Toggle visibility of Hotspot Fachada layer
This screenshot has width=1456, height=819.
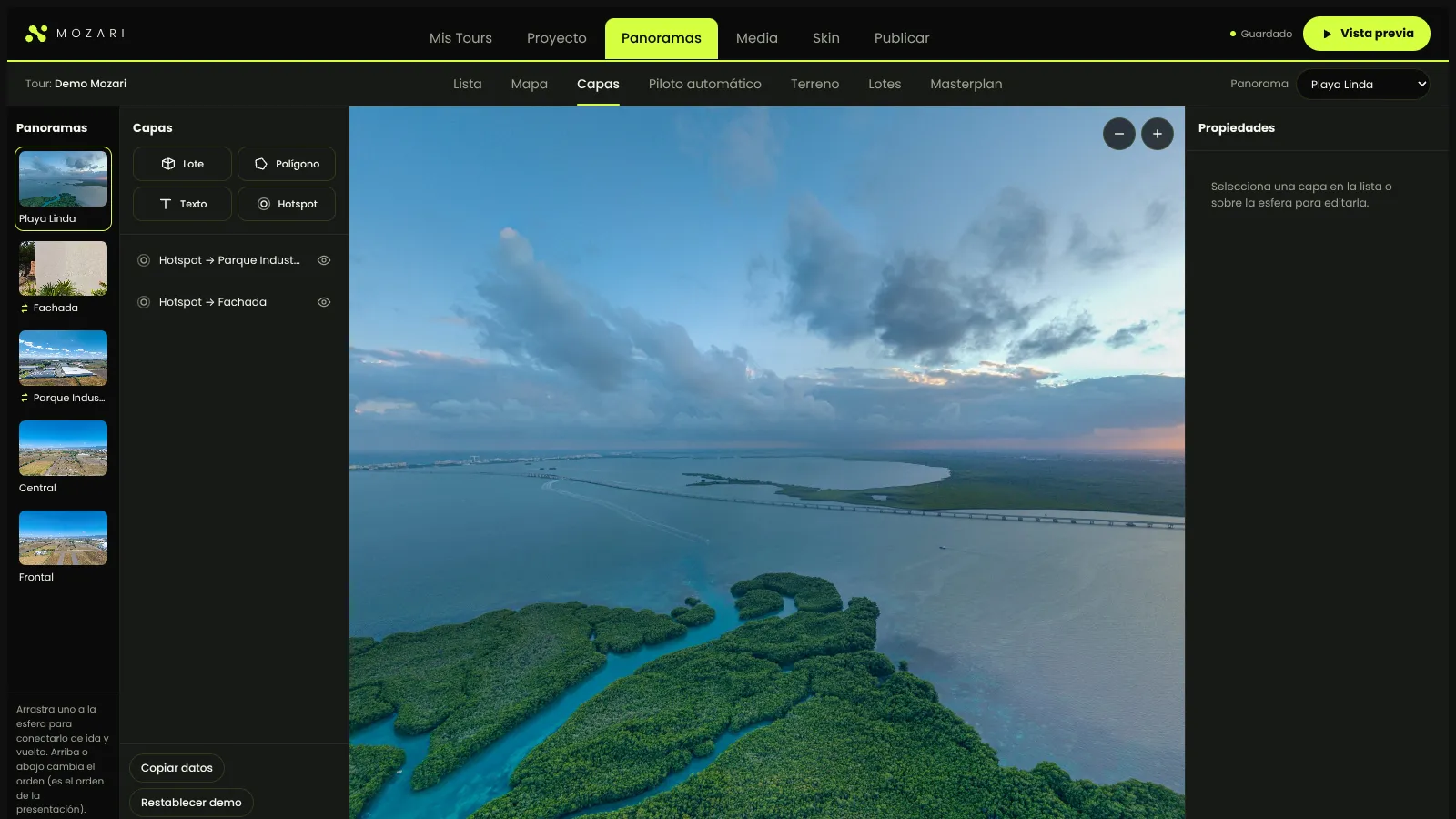[324, 302]
